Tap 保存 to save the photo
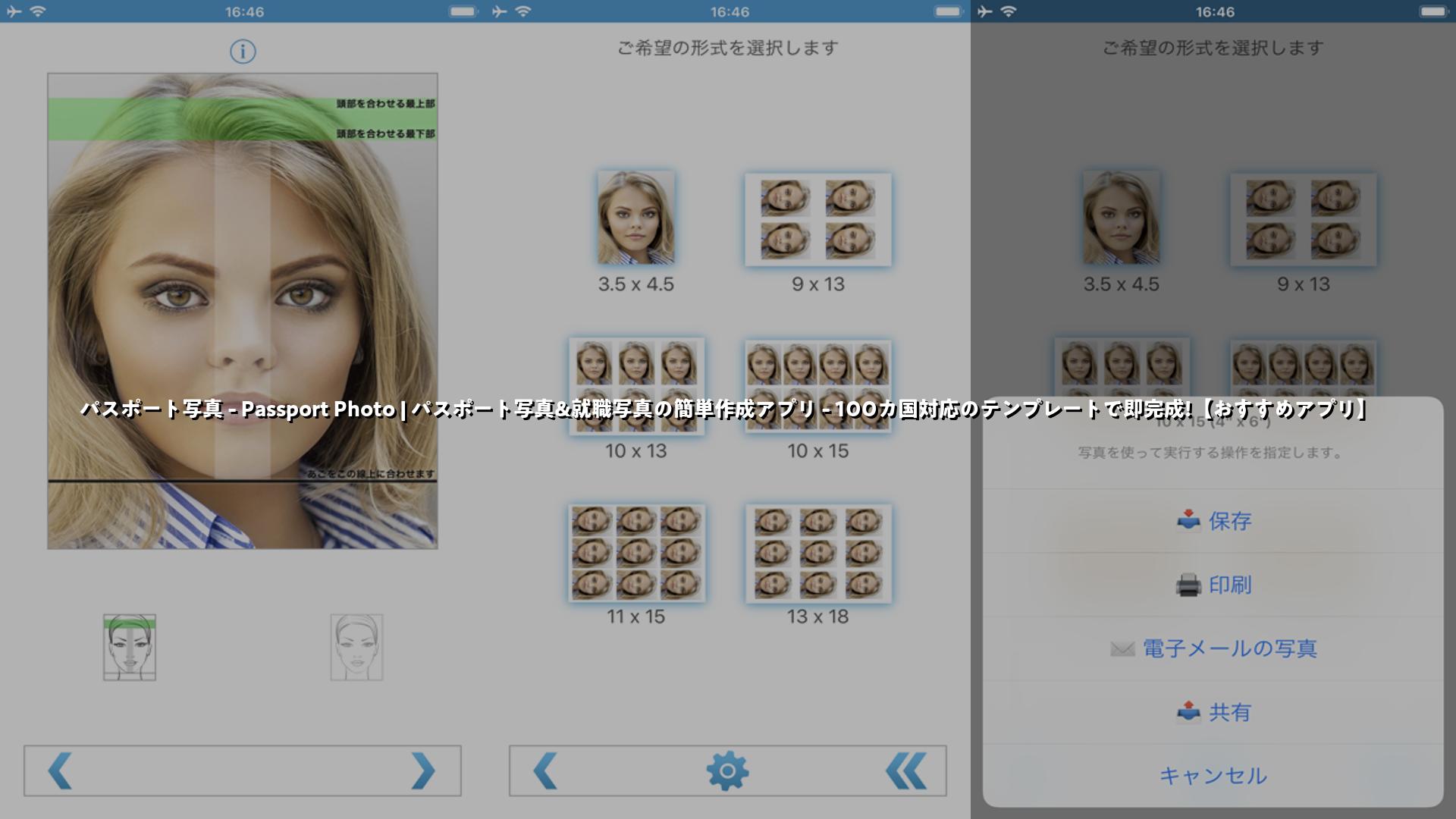The image size is (1456, 819). pyautogui.click(x=1213, y=521)
